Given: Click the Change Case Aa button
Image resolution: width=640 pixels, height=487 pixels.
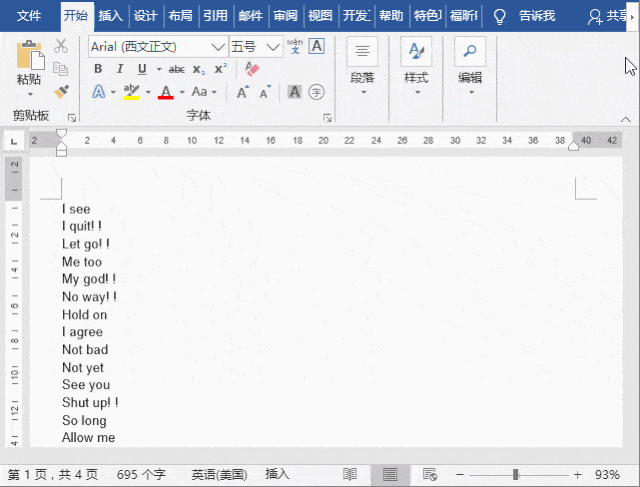Looking at the screenshot, I should (x=199, y=92).
